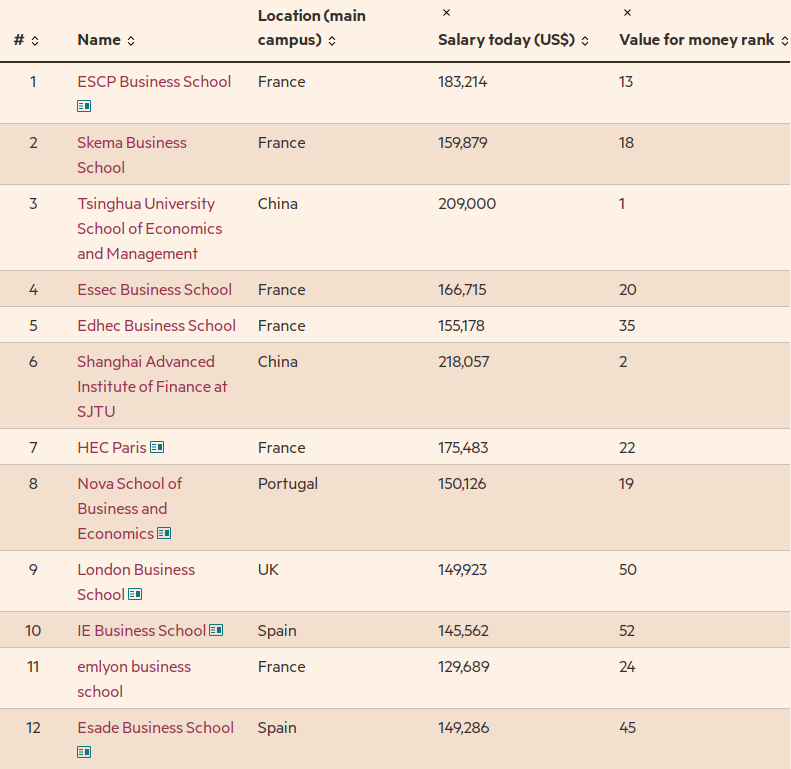Open ESCP Business School link
Viewport: 791px width, 769px height.
(154, 82)
